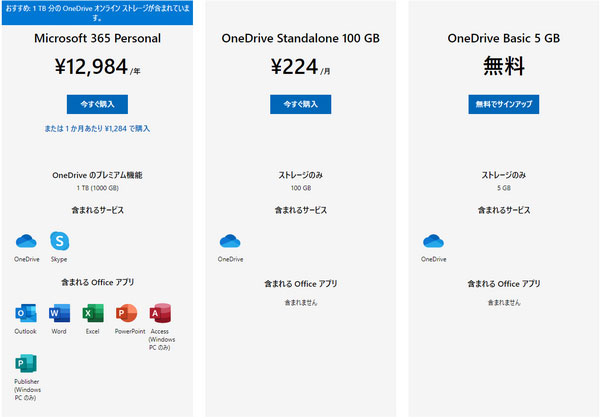Click the 5 GB storage amount text
This screenshot has width=600, height=418.
pyautogui.click(x=504, y=188)
